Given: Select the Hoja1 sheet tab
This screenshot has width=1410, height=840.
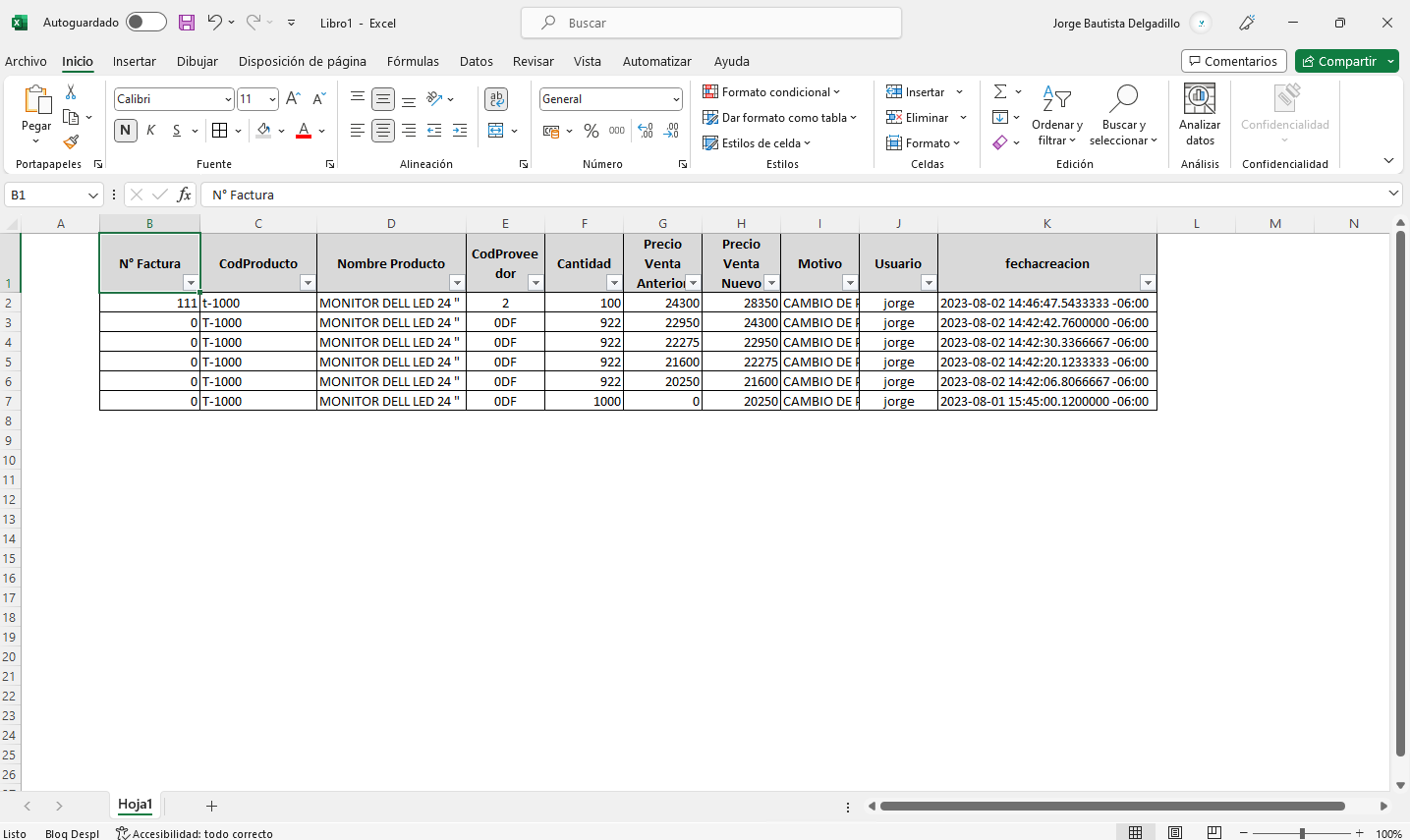Looking at the screenshot, I should [x=136, y=805].
